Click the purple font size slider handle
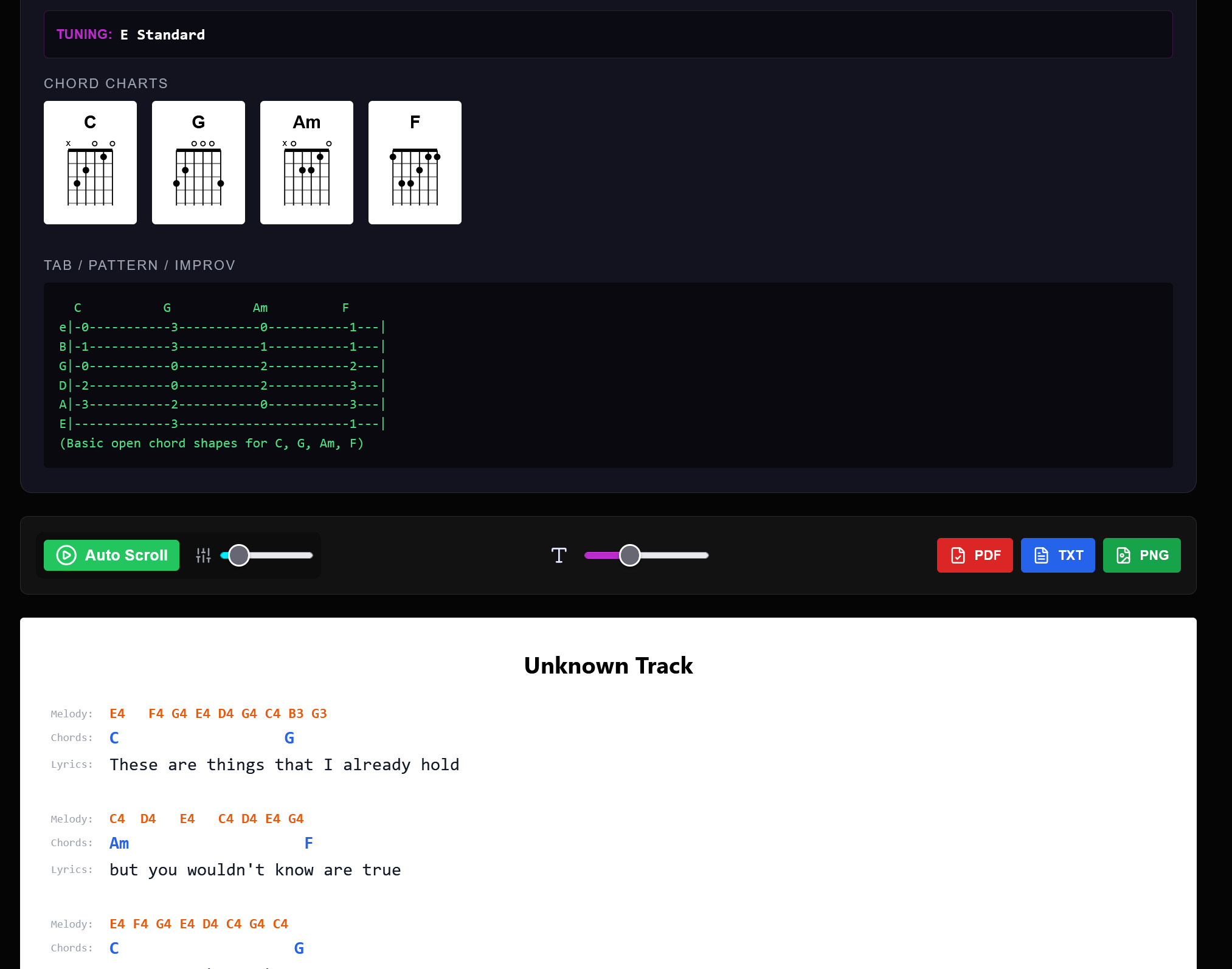Image resolution: width=1232 pixels, height=969 pixels. [629, 555]
